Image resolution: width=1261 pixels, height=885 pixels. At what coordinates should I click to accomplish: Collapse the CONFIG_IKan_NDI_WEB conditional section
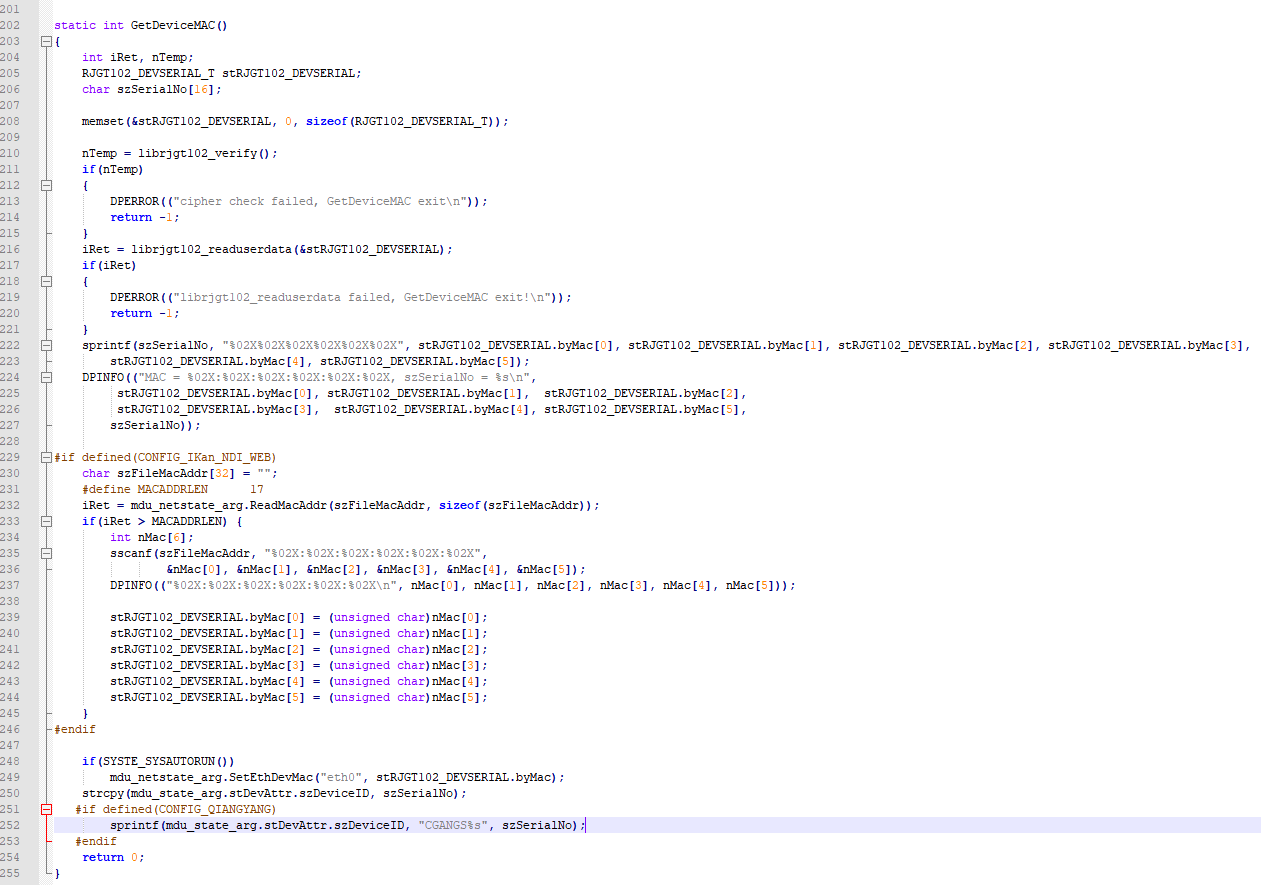46,457
